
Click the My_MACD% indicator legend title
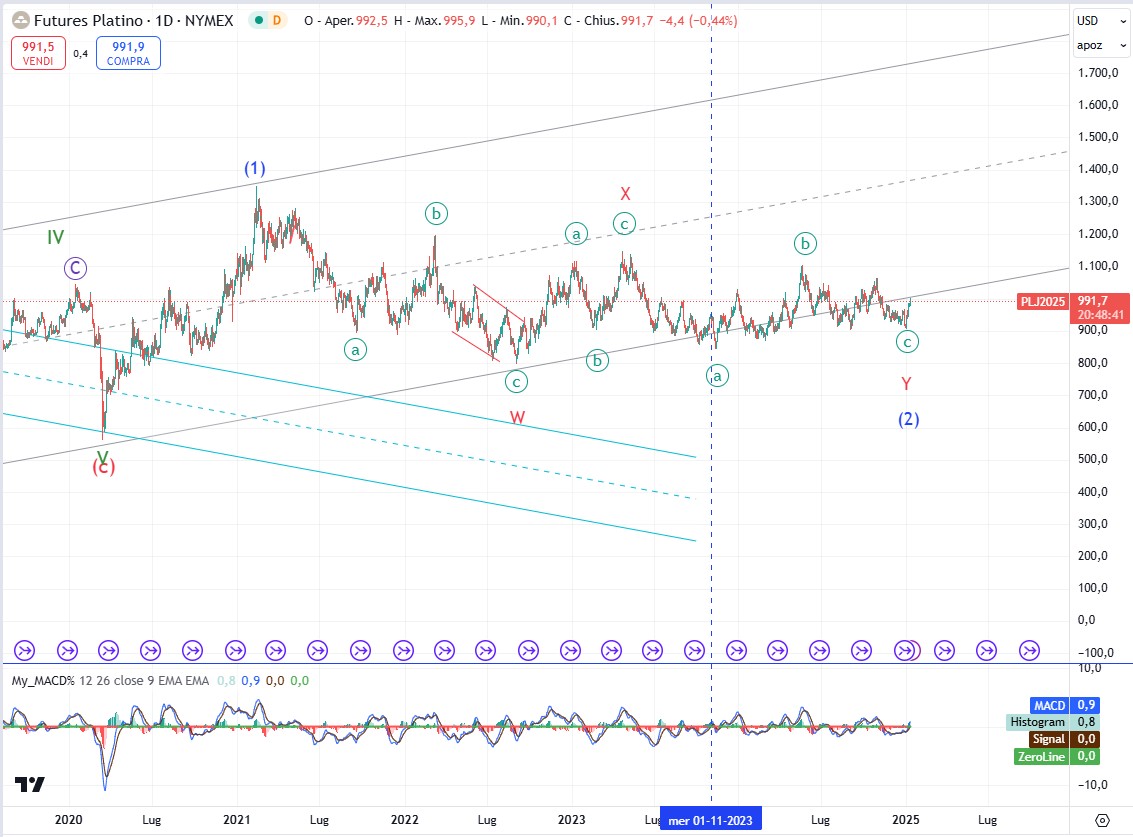[x=43, y=680]
